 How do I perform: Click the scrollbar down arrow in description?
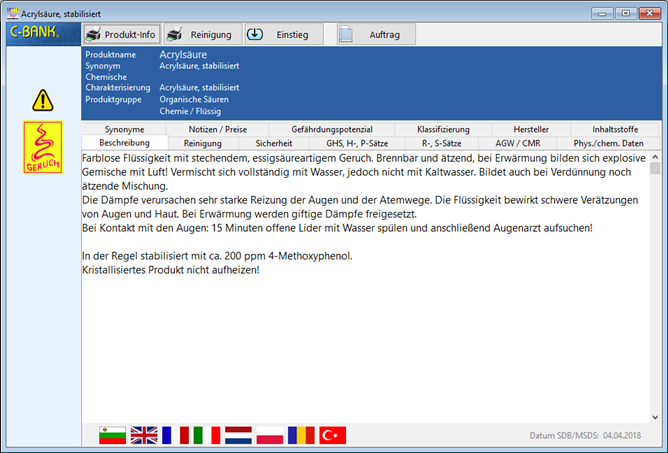click(655, 417)
